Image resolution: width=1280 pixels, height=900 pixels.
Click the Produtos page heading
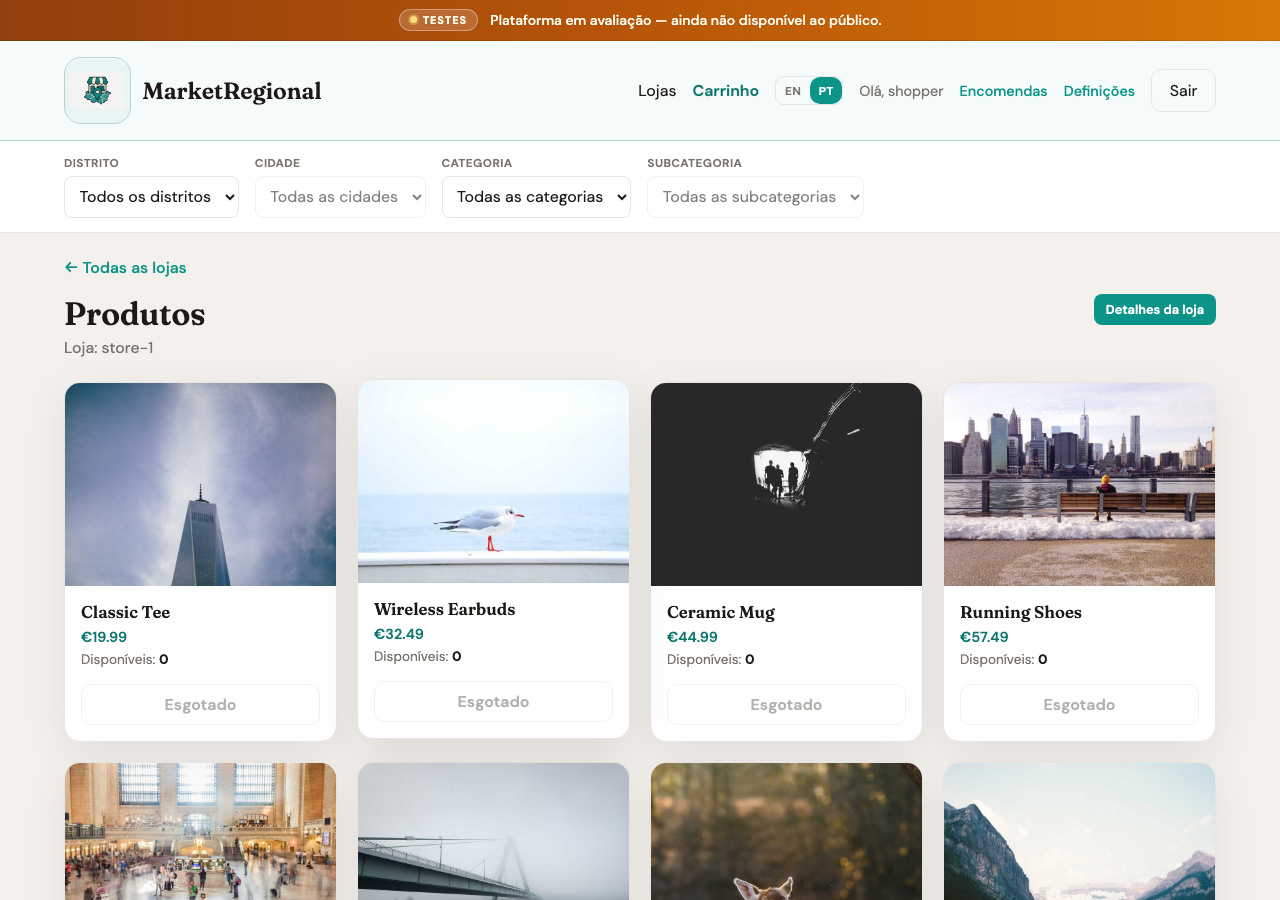(x=134, y=314)
